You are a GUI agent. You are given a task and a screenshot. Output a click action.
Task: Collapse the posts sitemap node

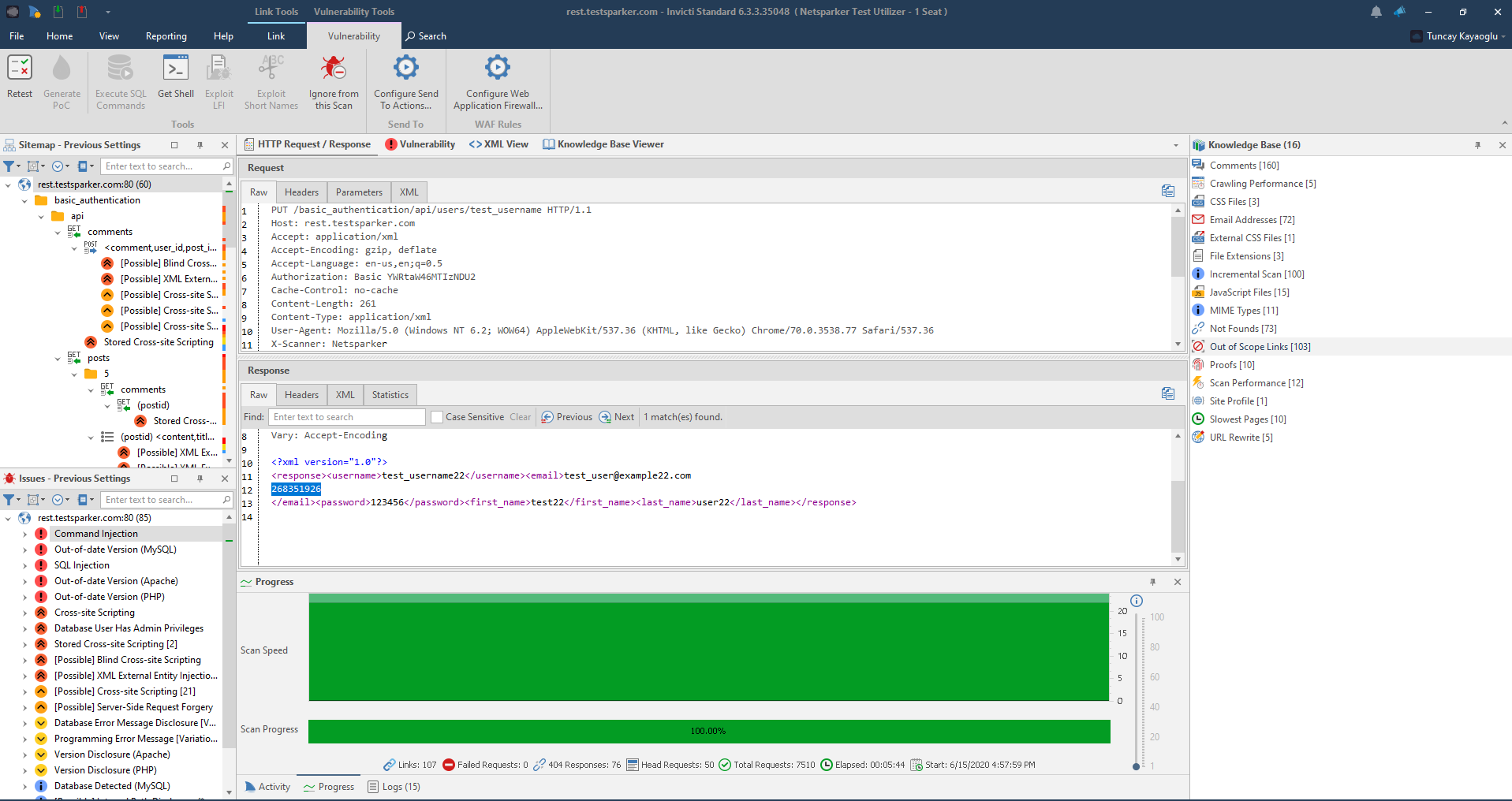[x=58, y=358]
